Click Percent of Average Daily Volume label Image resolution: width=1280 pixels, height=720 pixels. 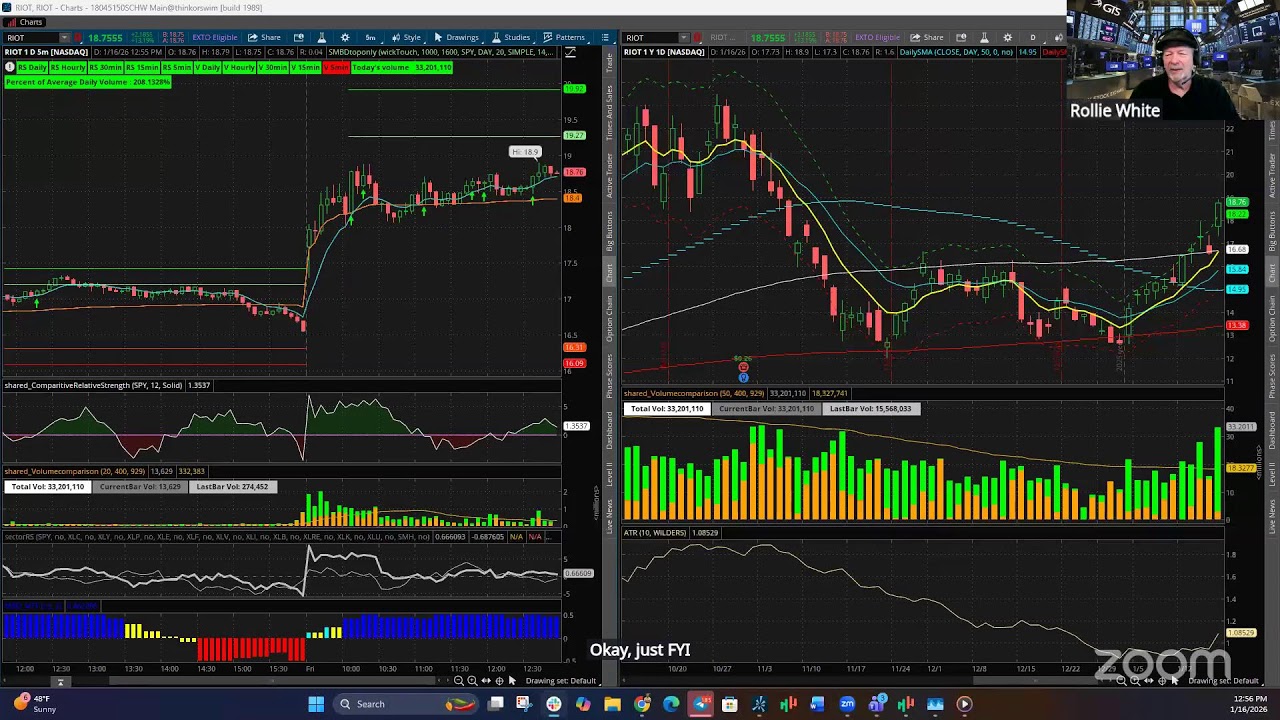tap(88, 82)
